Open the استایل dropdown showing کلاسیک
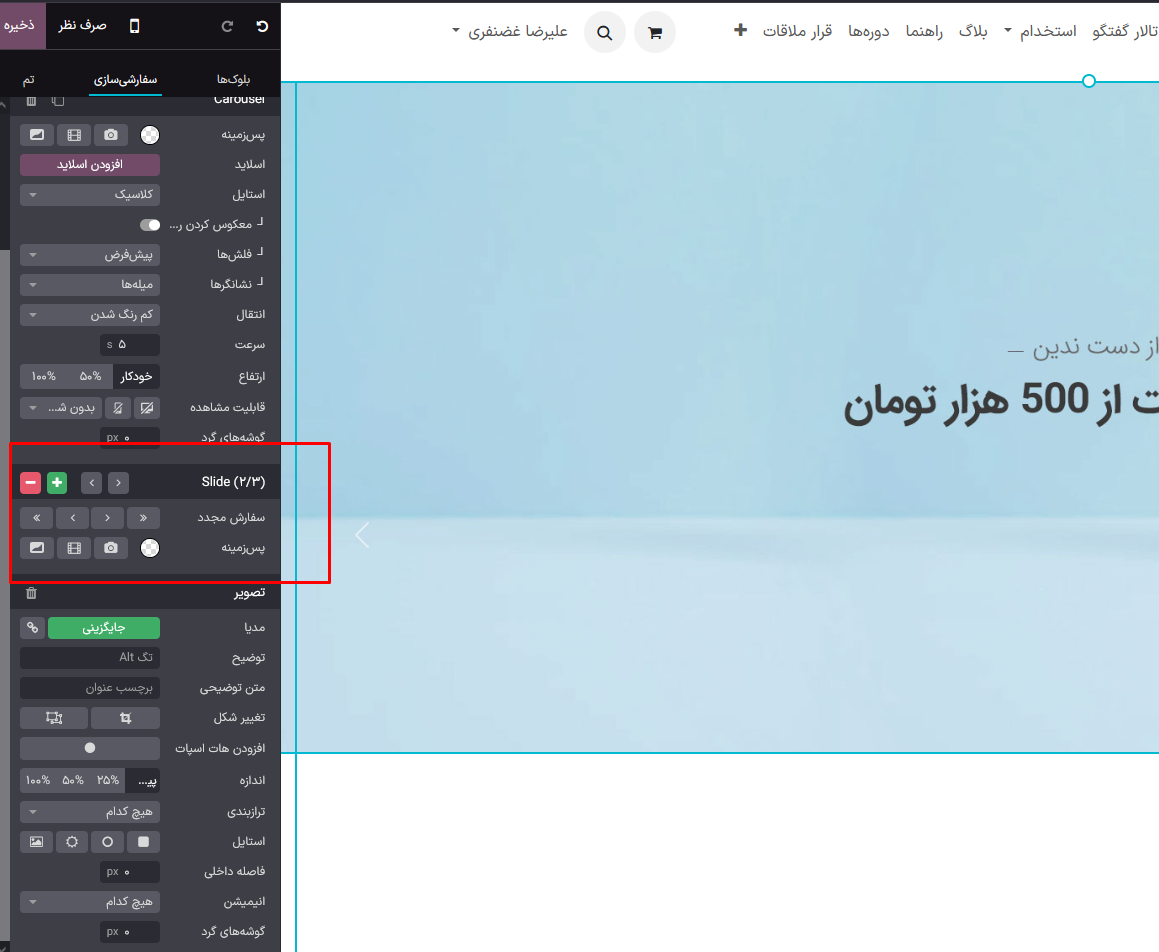 (x=89, y=194)
